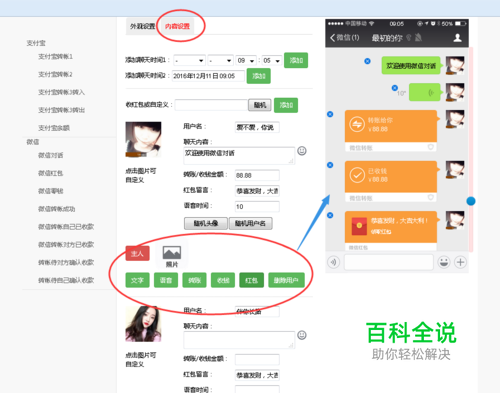The height and width of the screenshot is (393, 500).
Task: Click the 随机头像 button
Action: coord(206,223)
